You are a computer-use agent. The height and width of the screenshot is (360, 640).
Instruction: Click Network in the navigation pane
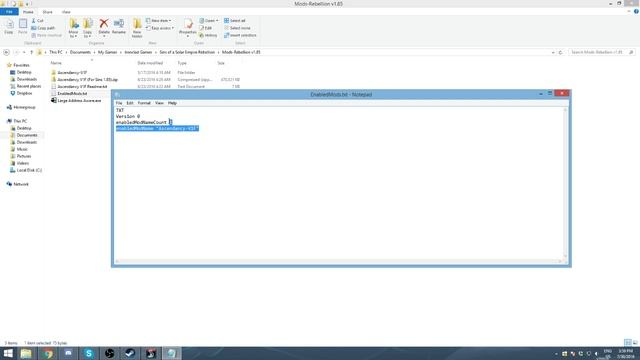[20, 184]
